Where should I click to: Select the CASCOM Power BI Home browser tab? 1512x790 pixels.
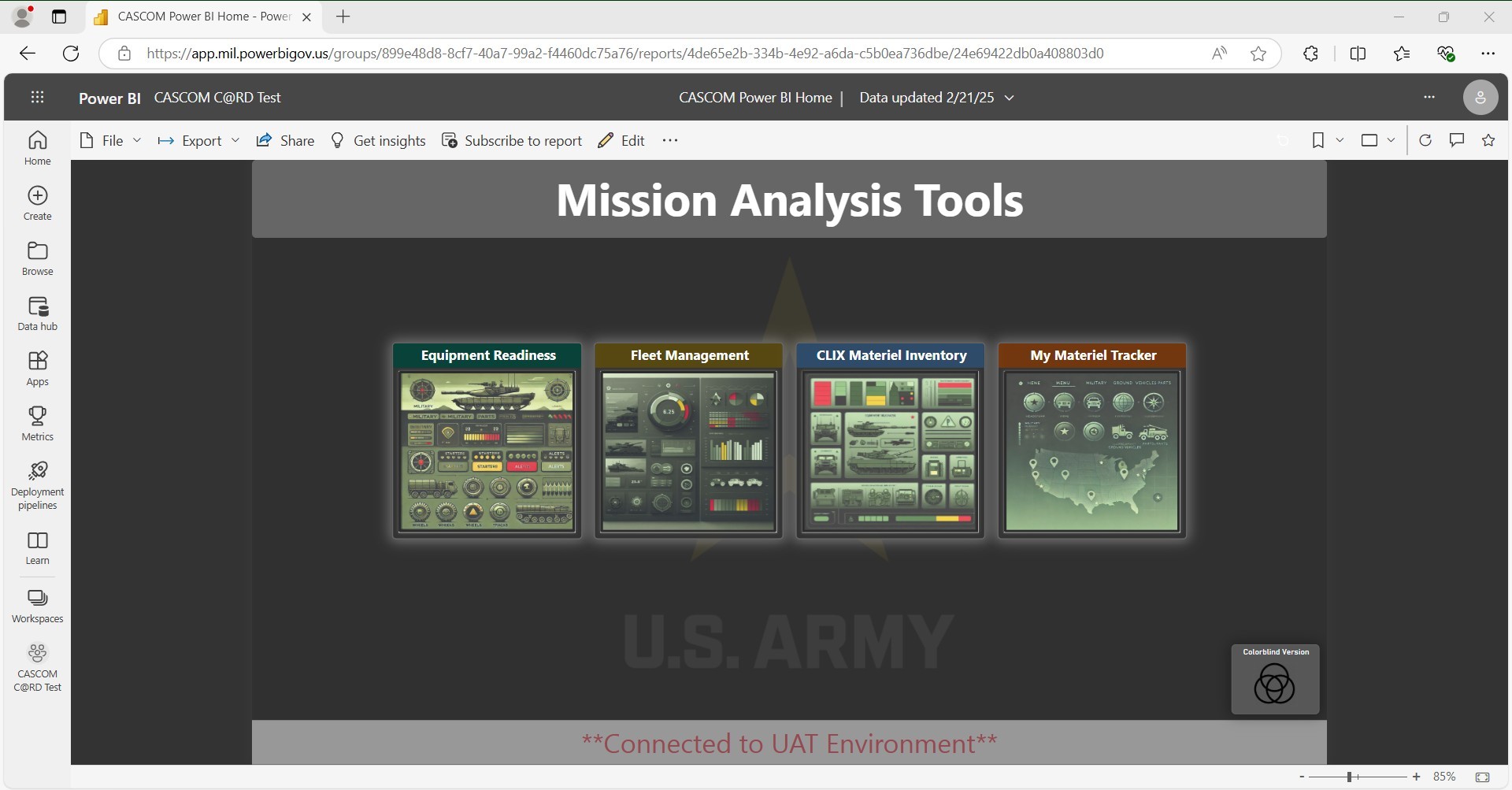click(203, 17)
